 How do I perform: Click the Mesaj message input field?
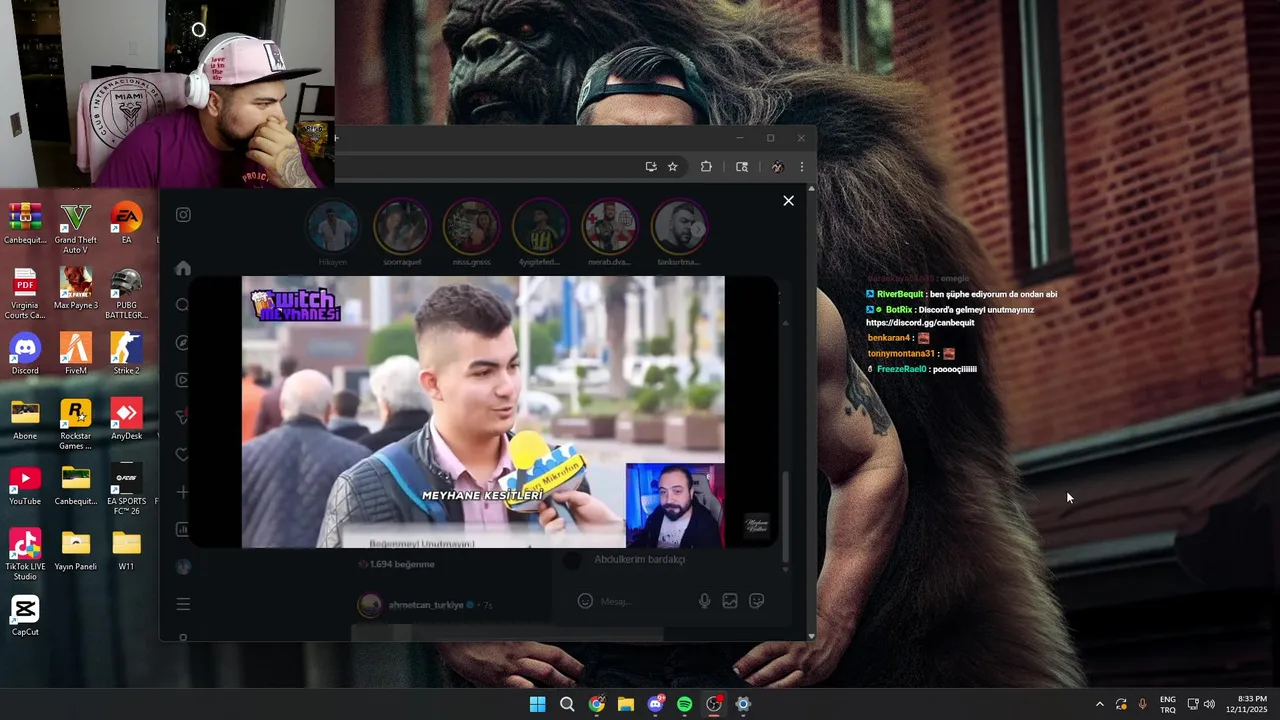click(644, 601)
